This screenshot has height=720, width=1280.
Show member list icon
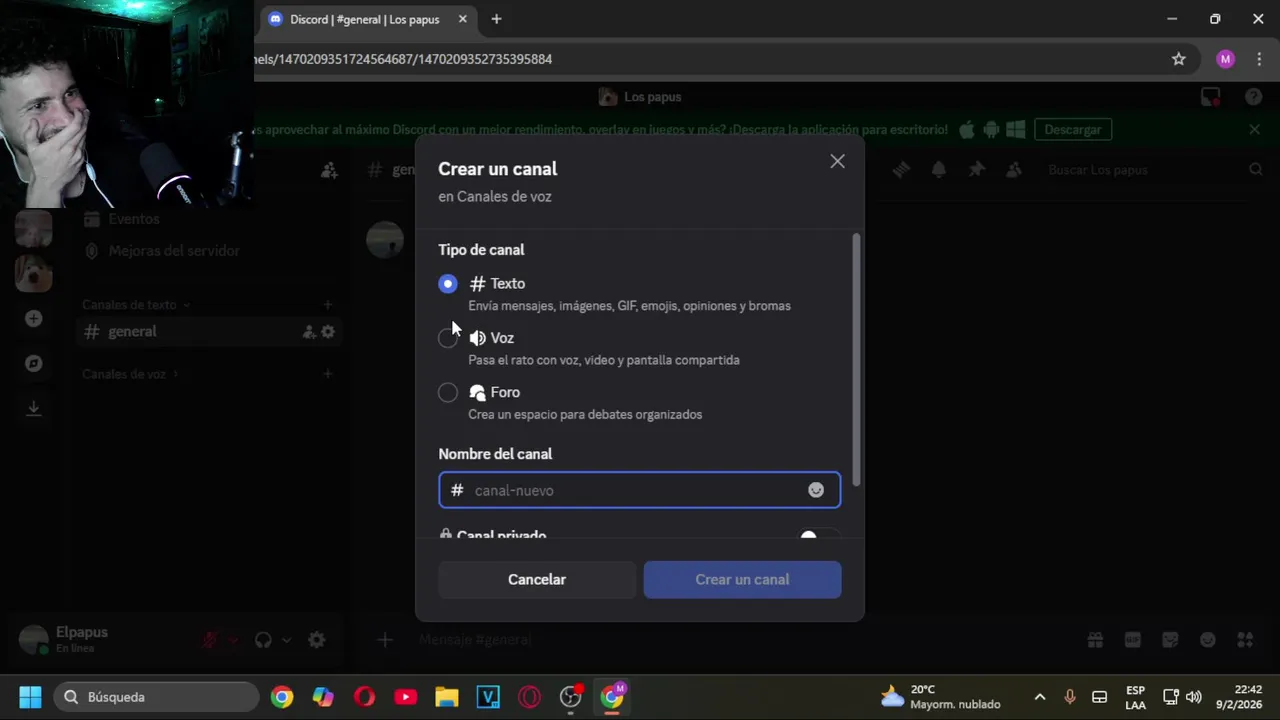pyautogui.click(x=1014, y=170)
